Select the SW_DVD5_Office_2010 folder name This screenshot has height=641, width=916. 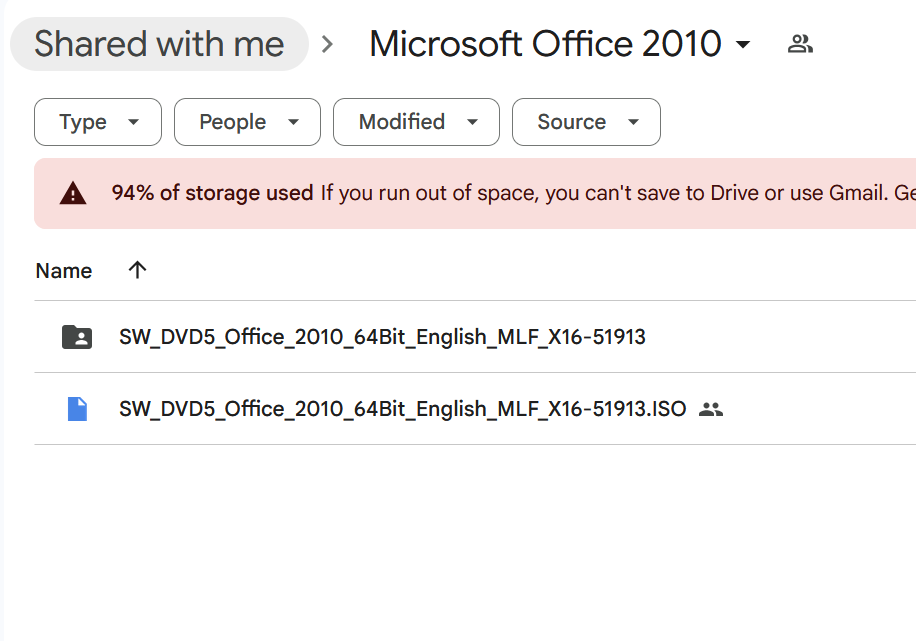pos(382,337)
